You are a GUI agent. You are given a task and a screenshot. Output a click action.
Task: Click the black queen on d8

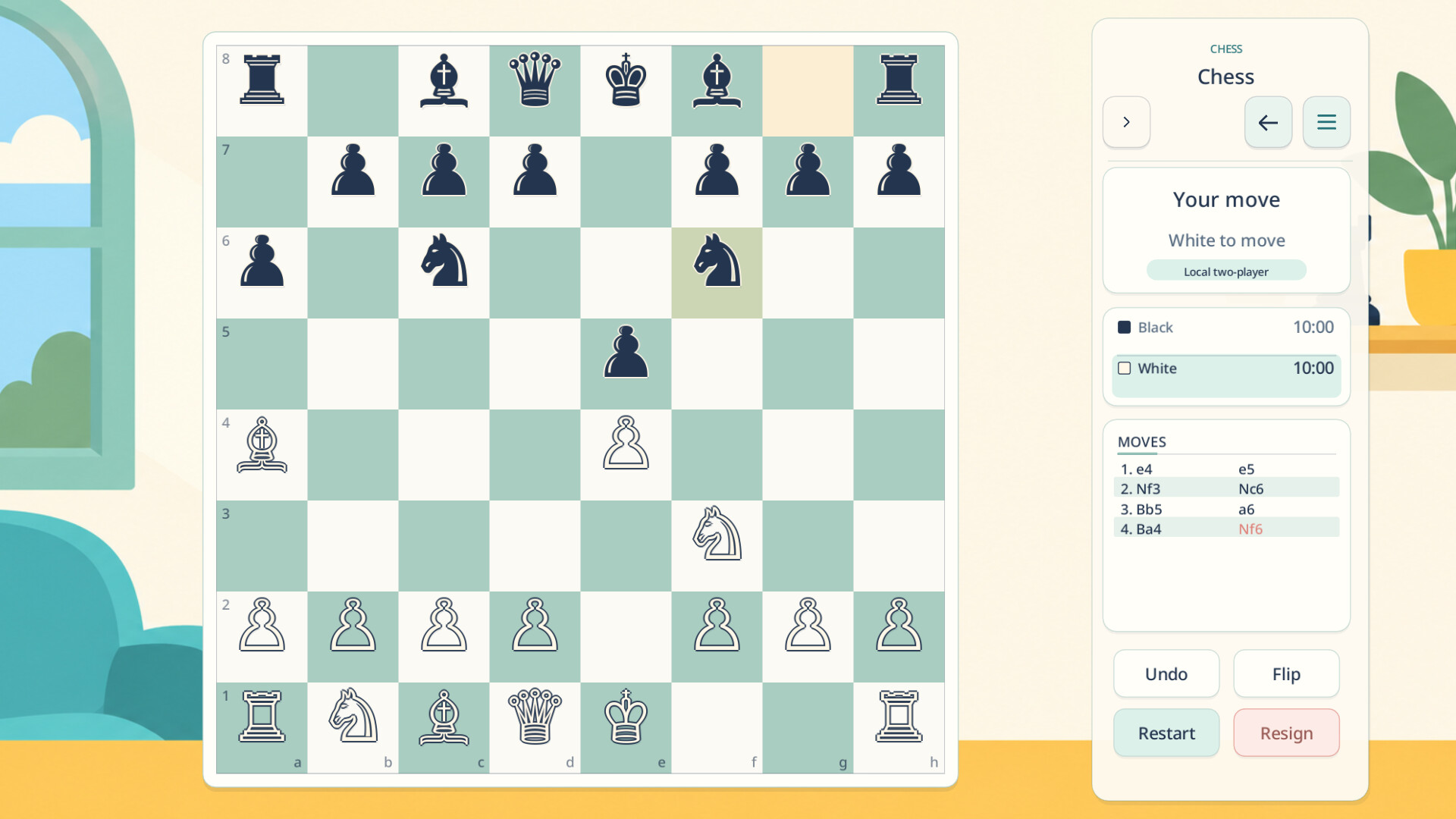535,79
